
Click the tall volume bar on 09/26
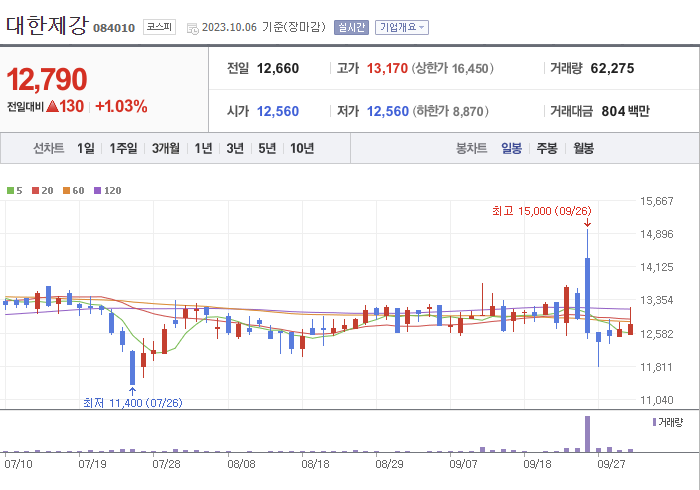pyautogui.click(x=588, y=434)
